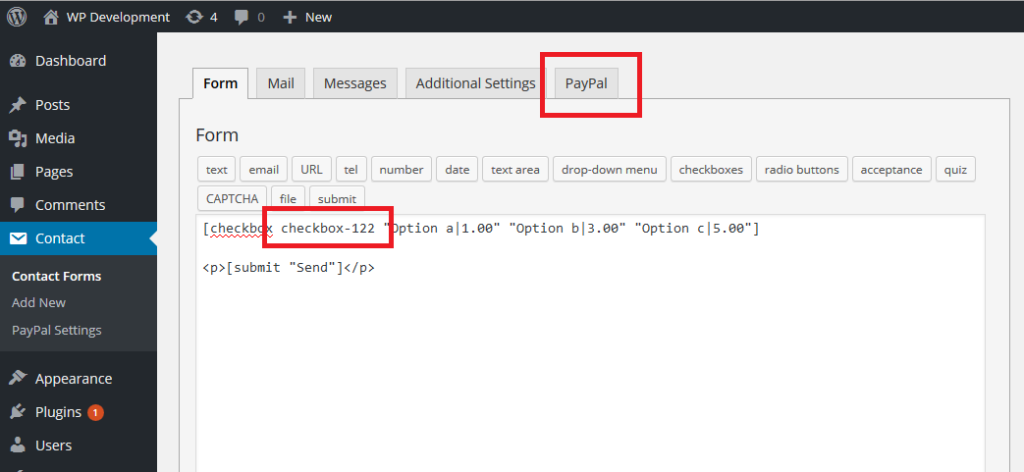The height and width of the screenshot is (472, 1024).
Task: Switch to the Form tab
Action: tap(220, 84)
